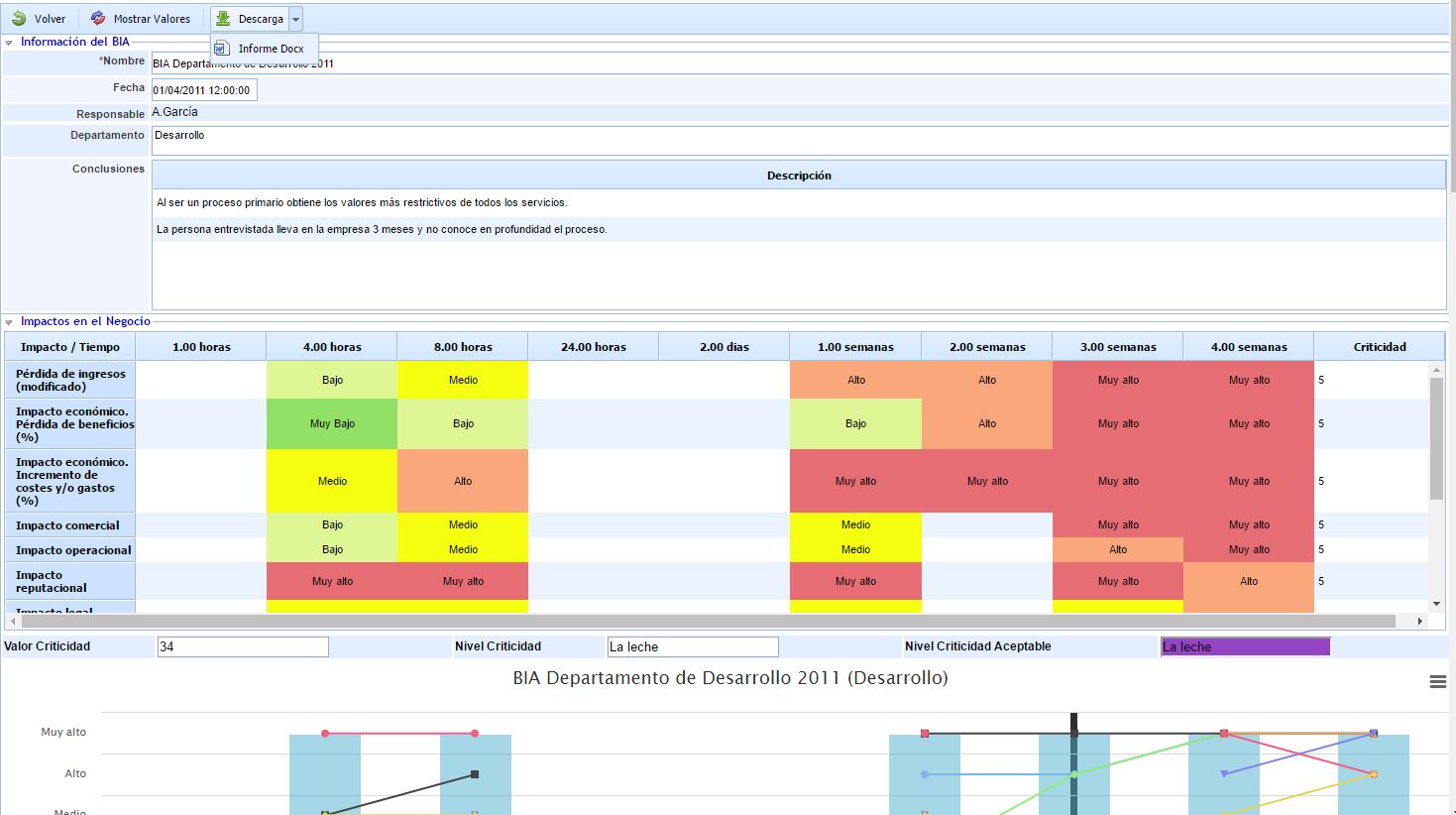Click the green Volver back arrow icon
The width and height of the screenshot is (1456, 815).
[19, 19]
